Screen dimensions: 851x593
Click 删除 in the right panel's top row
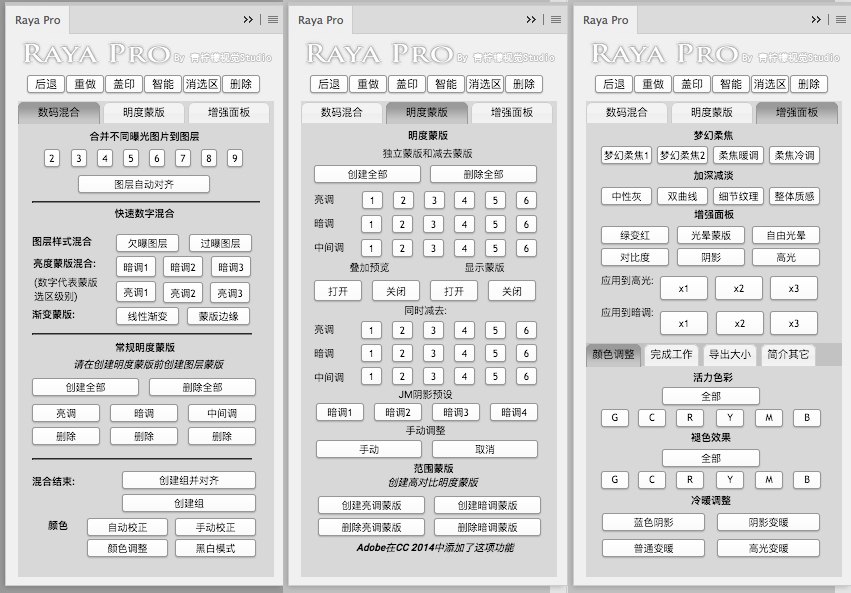pos(809,84)
